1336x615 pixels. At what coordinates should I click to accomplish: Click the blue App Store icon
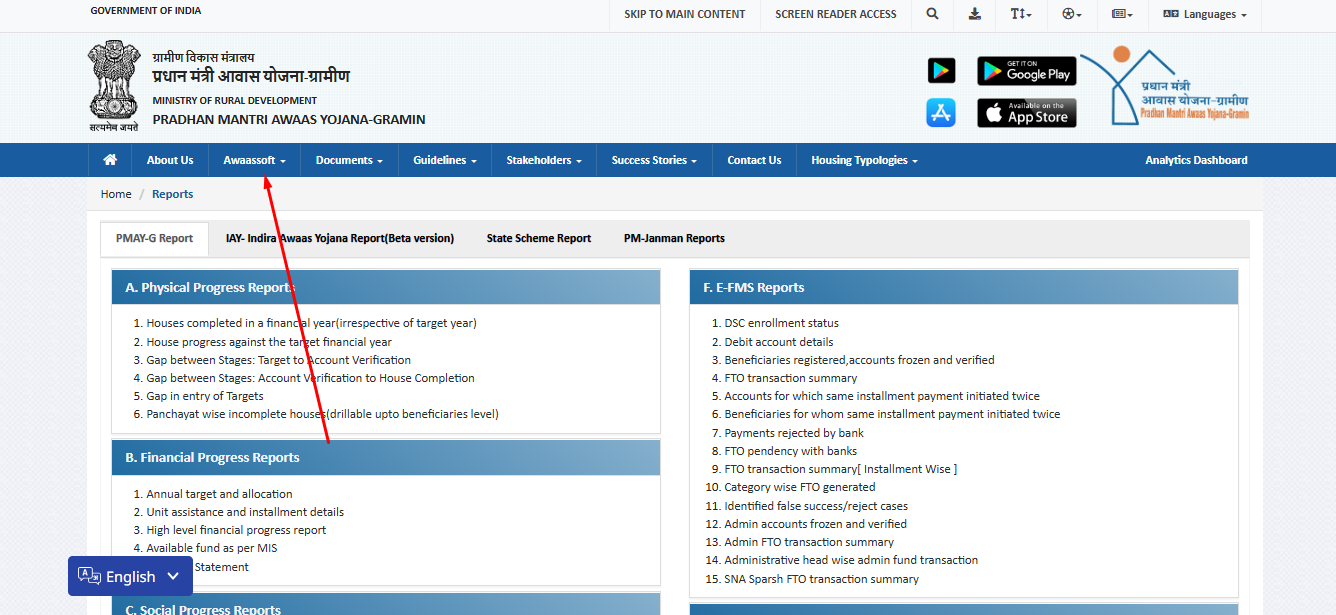click(941, 113)
